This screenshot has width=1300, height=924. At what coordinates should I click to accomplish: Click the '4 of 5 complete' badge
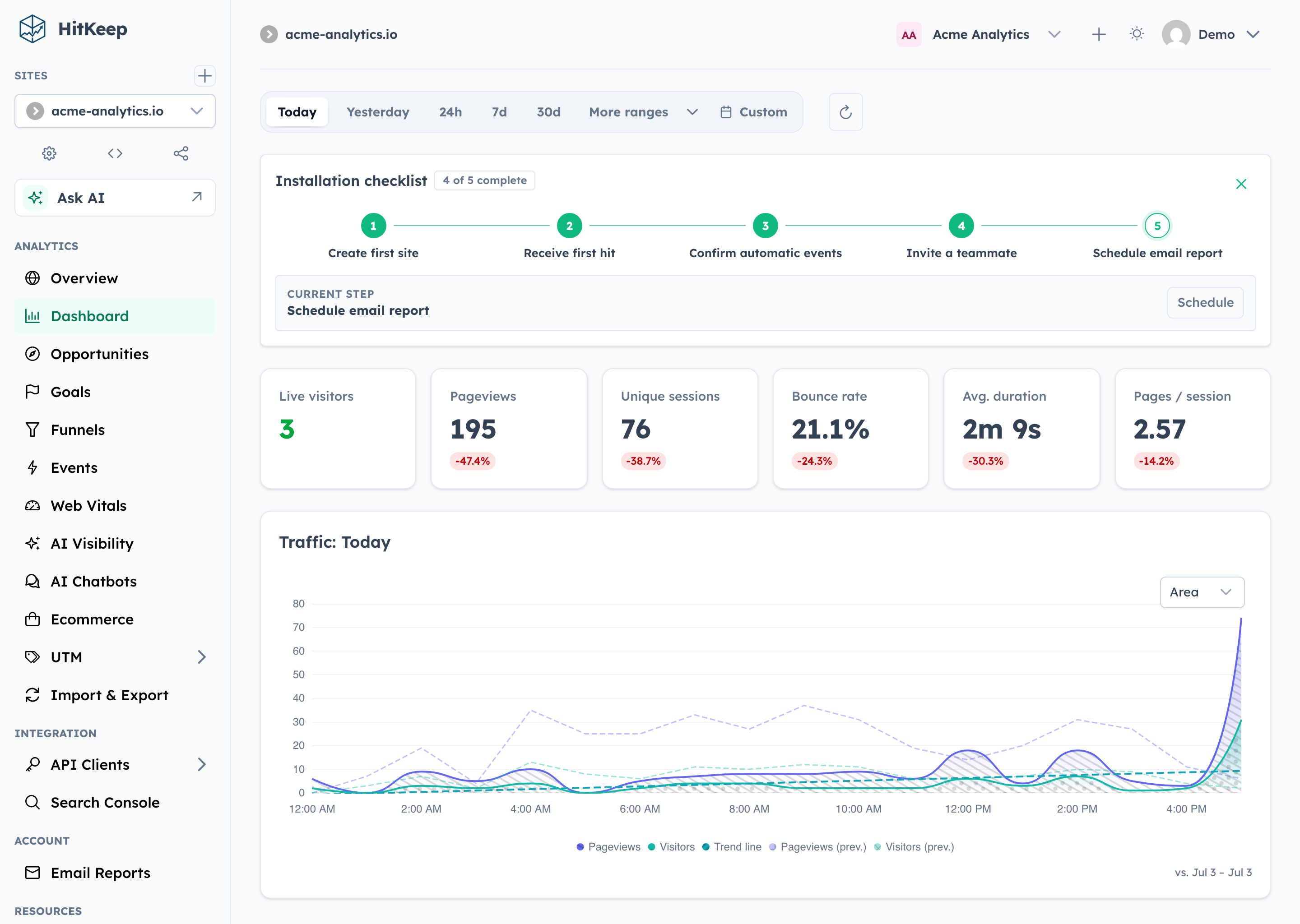coord(484,180)
